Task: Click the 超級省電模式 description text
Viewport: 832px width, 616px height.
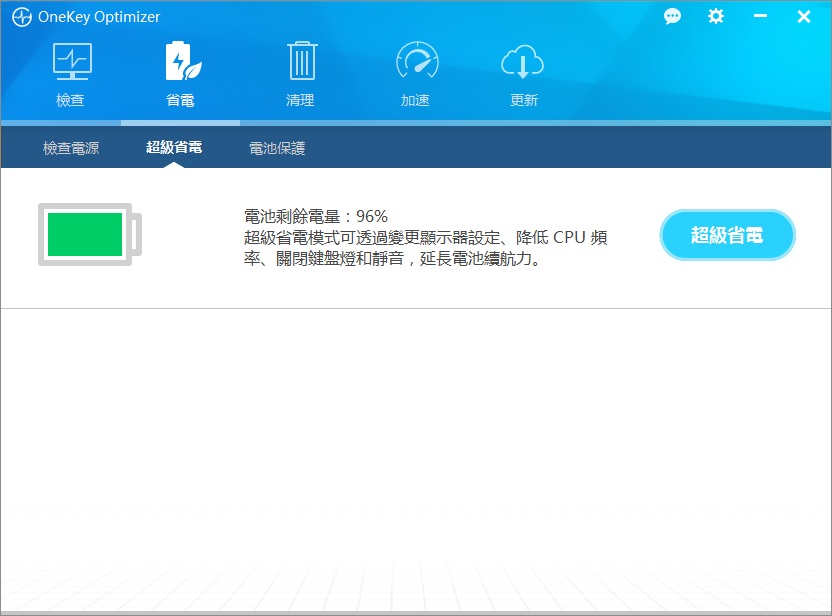Action: (426, 248)
